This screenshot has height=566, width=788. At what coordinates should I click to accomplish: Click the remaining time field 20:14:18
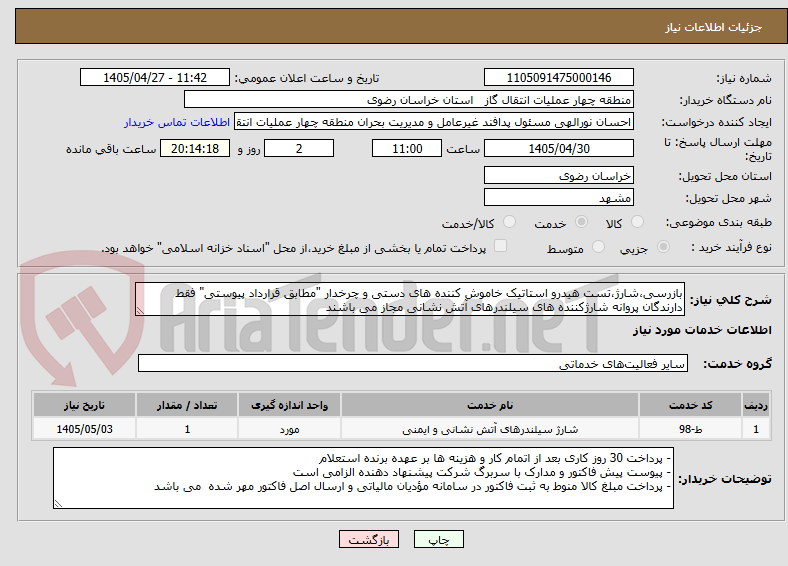point(195,148)
